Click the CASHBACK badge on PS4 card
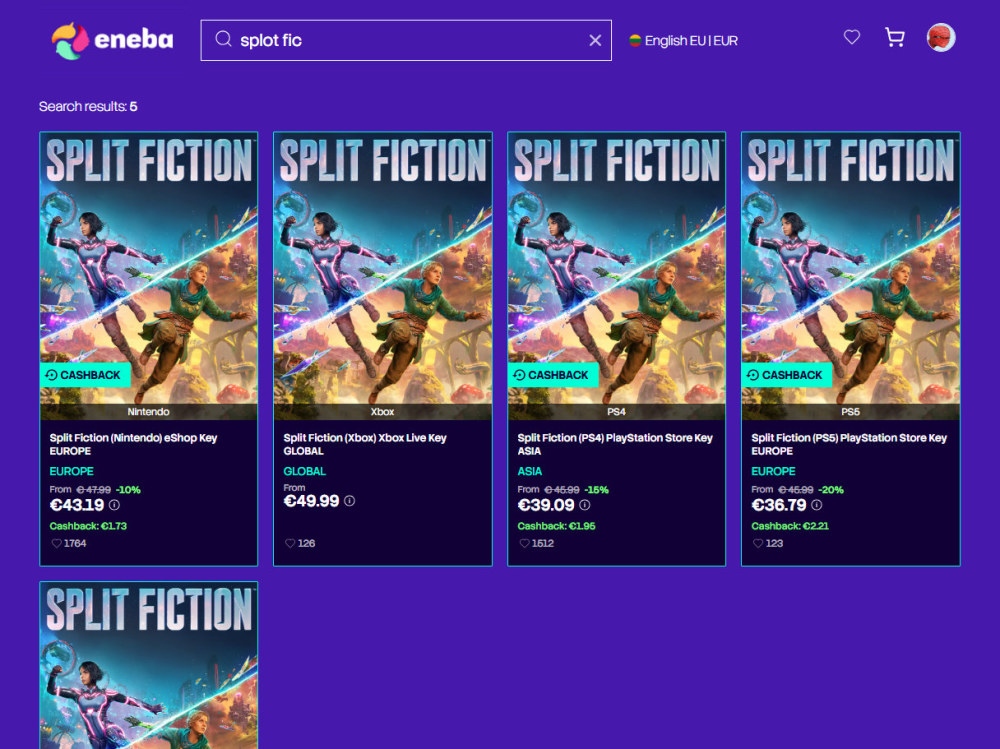Viewport: 1000px width, 749px height. 553,375
